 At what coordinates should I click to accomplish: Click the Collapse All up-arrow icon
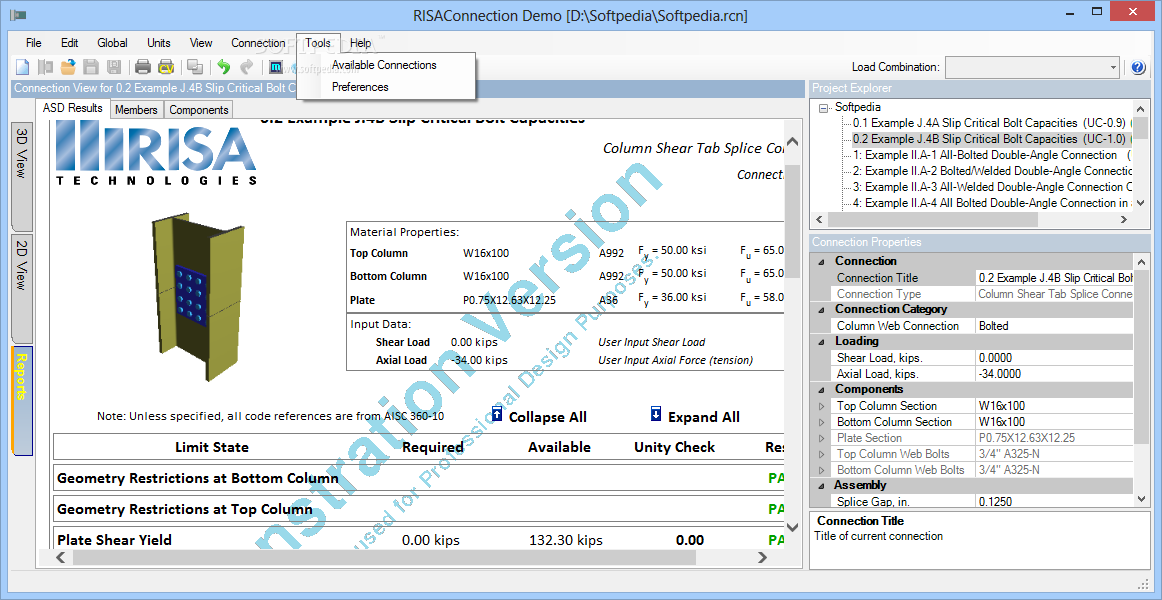tap(497, 414)
